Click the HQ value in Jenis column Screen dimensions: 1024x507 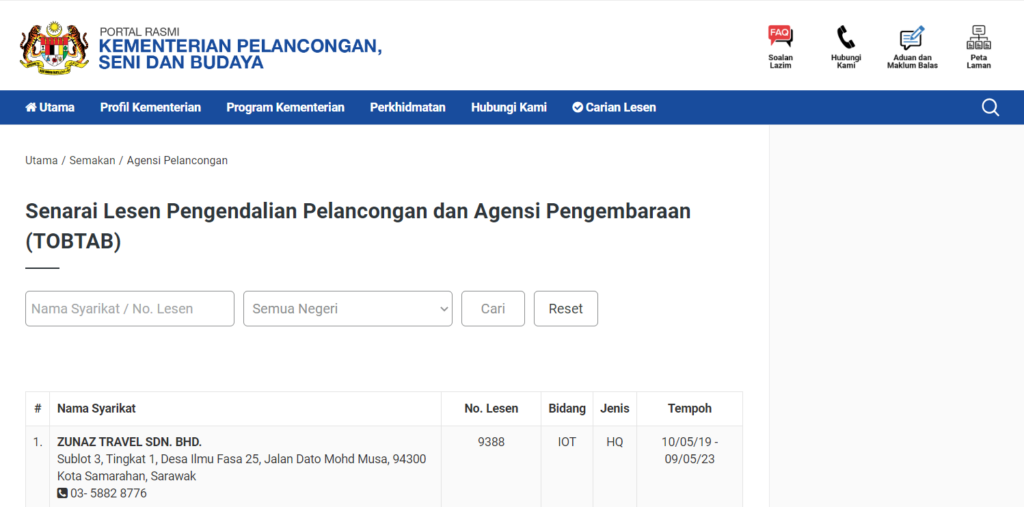coord(615,442)
